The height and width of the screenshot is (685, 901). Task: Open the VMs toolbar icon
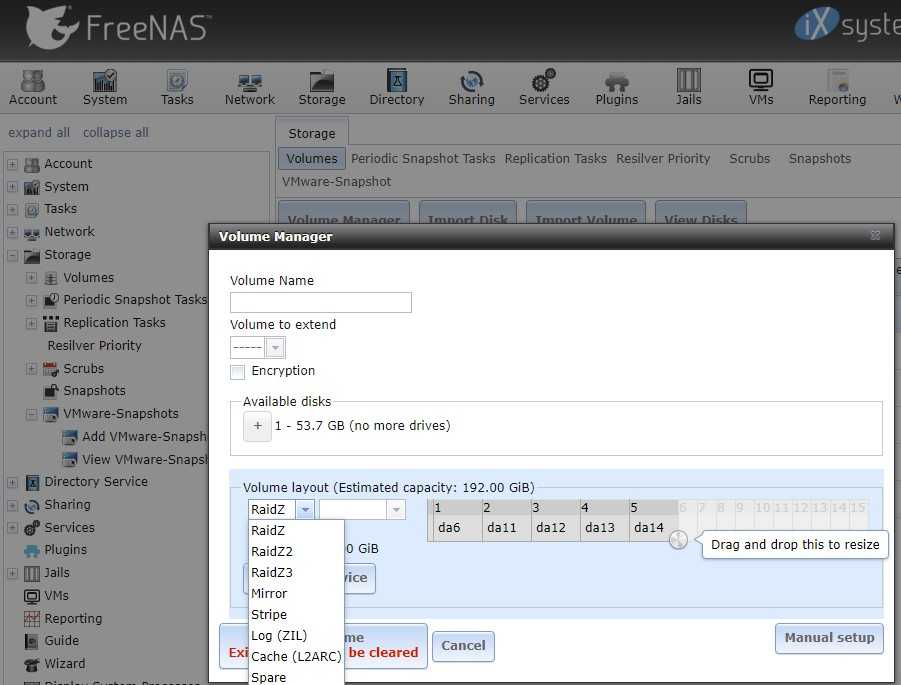coord(761,87)
